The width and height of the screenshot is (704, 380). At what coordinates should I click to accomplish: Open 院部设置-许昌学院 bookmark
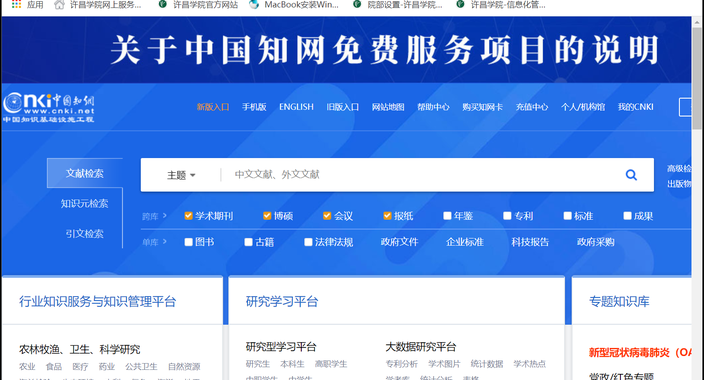pos(398,5)
